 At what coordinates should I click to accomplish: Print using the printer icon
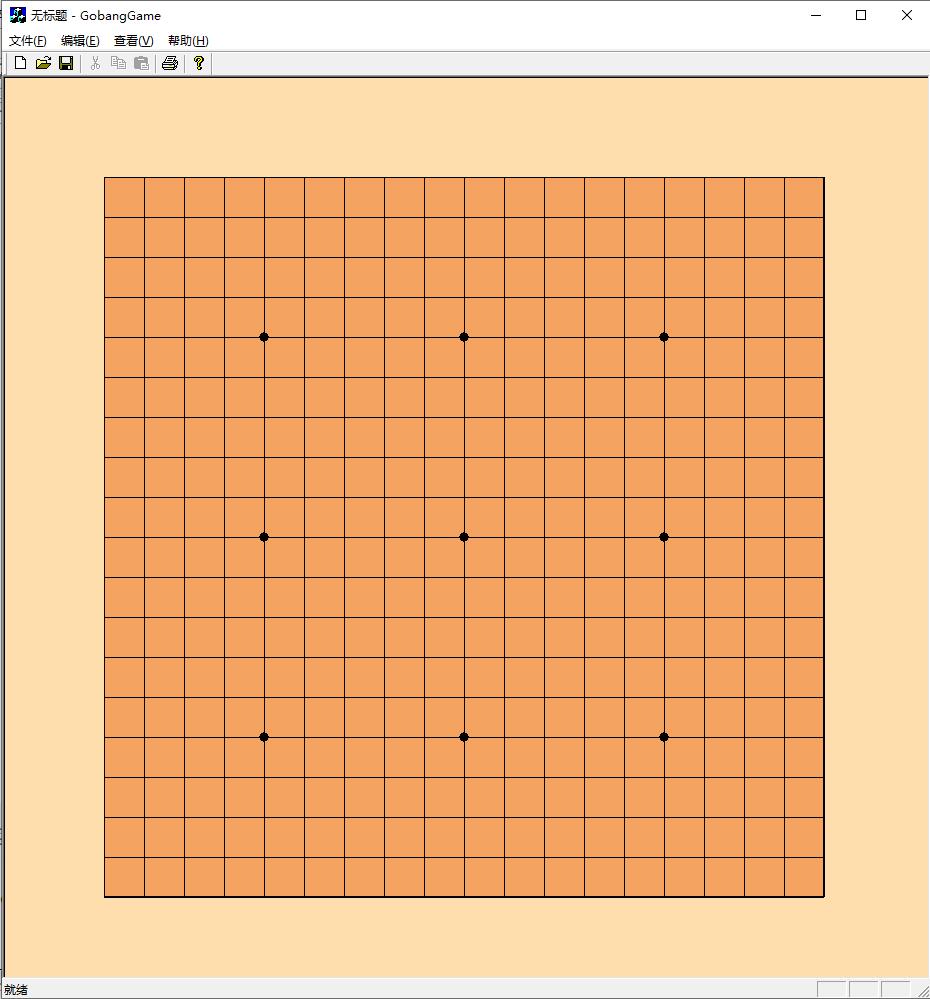pyautogui.click(x=170, y=63)
